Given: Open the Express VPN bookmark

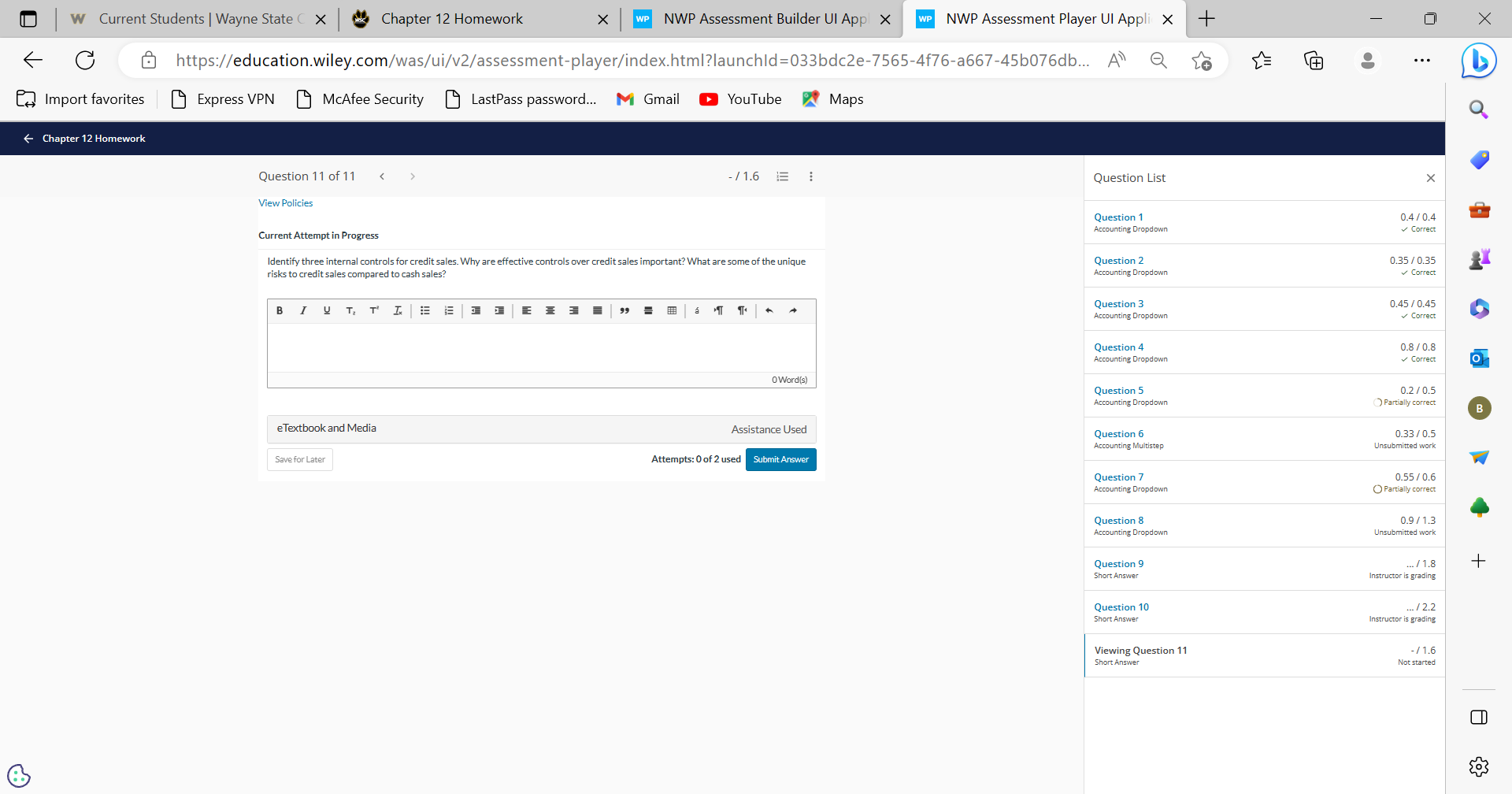Looking at the screenshot, I should [223, 99].
